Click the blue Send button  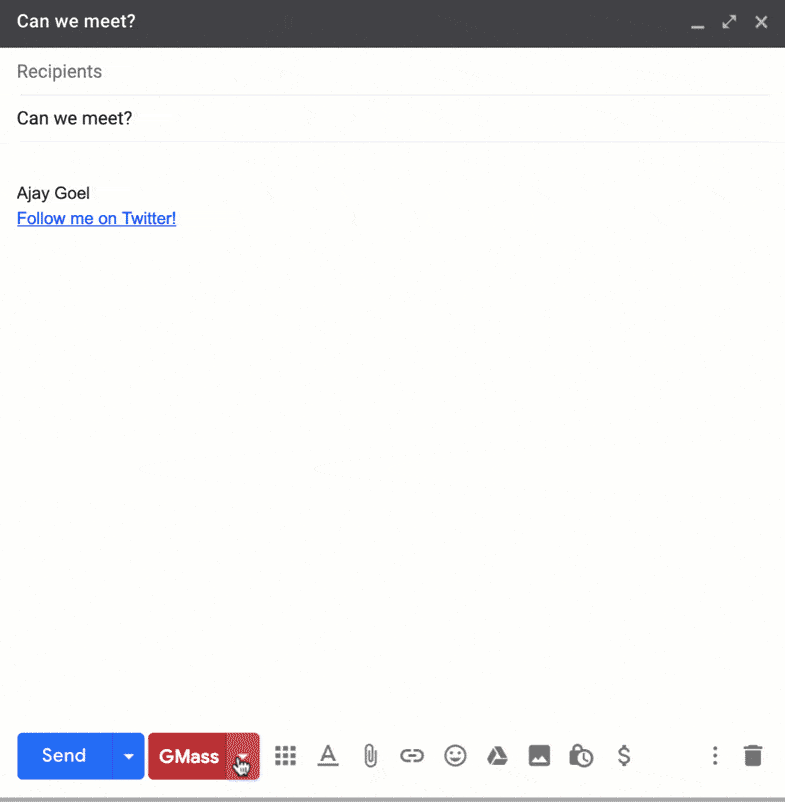pyautogui.click(x=64, y=756)
